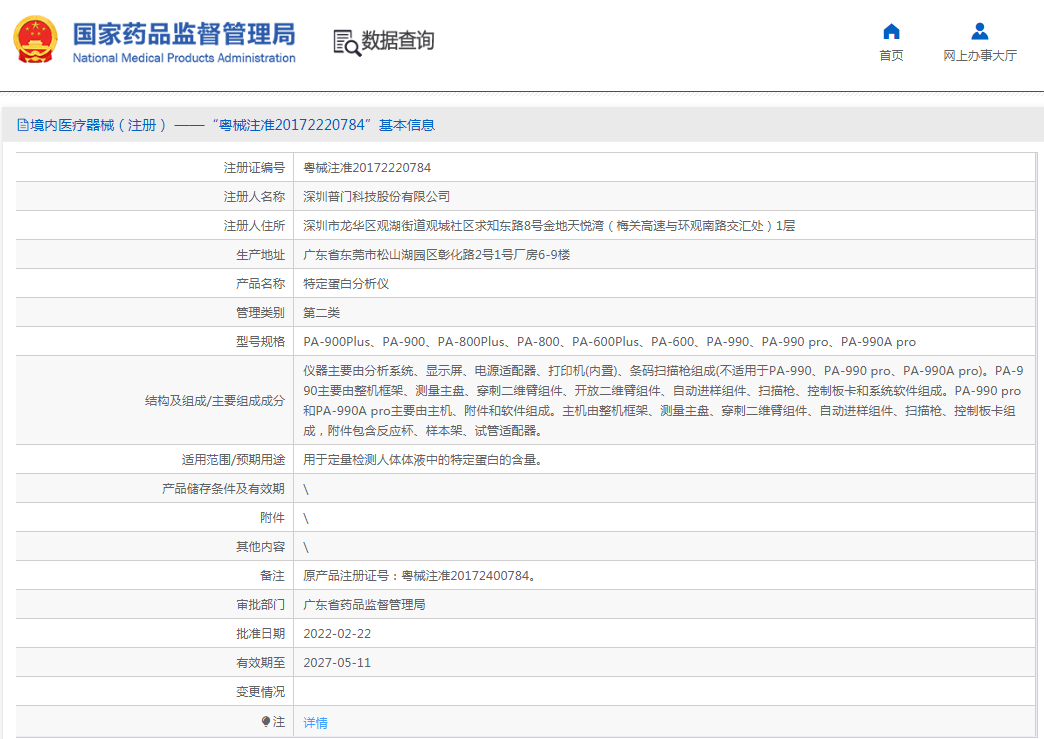
Task: Click the document icon beside 境内医疗器械 heading
Action: (x=23, y=125)
